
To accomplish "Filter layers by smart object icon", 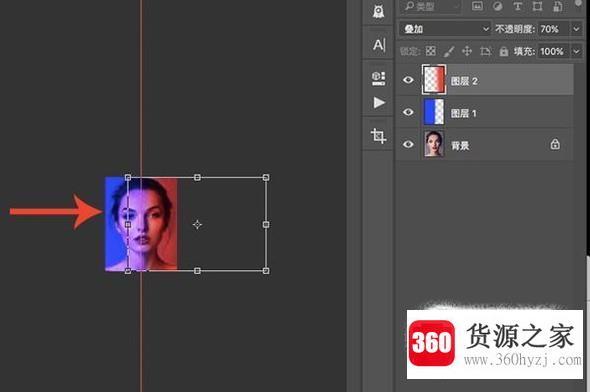I will (x=557, y=6).
